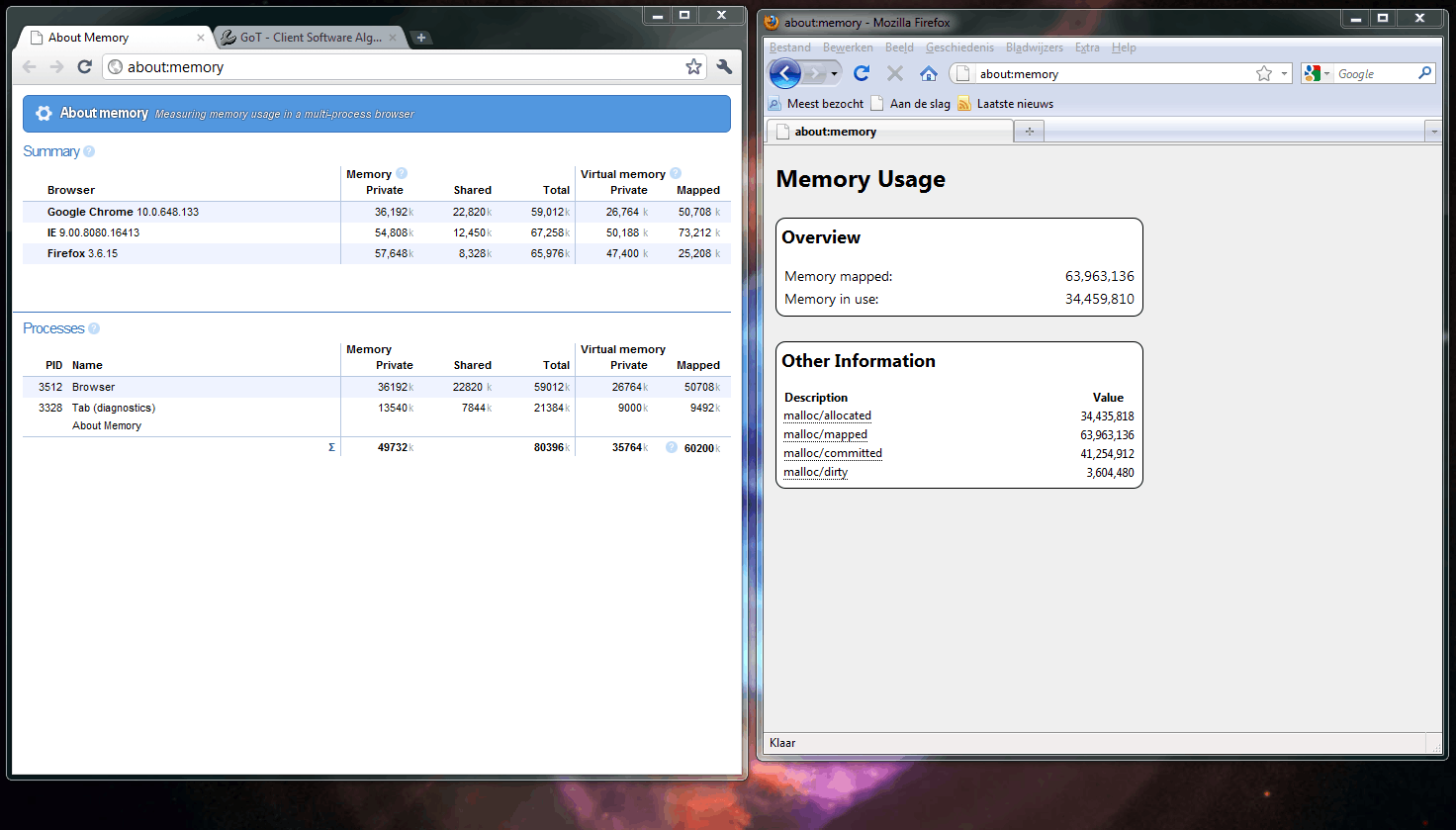1456x830 pixels.
Task: Select the about:memory tab in Firefox
Action: click(x=890, y=132)
